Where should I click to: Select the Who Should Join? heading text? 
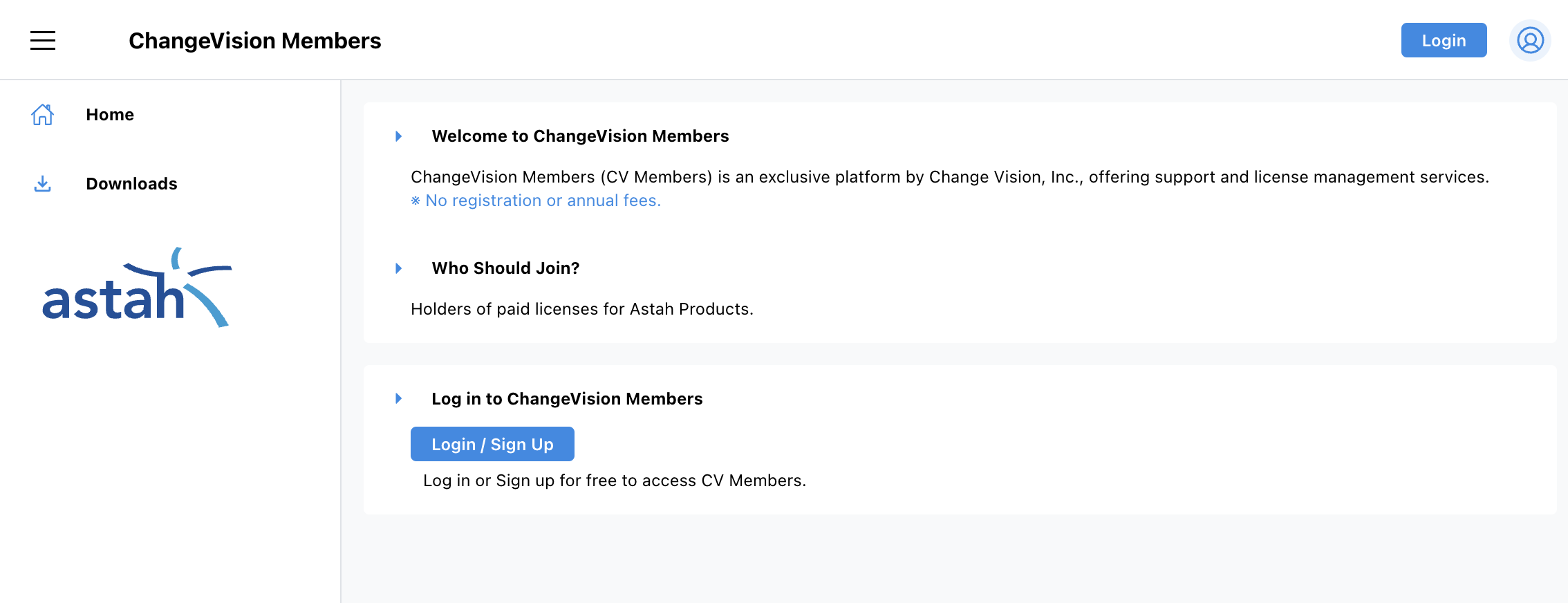[505, 268]
